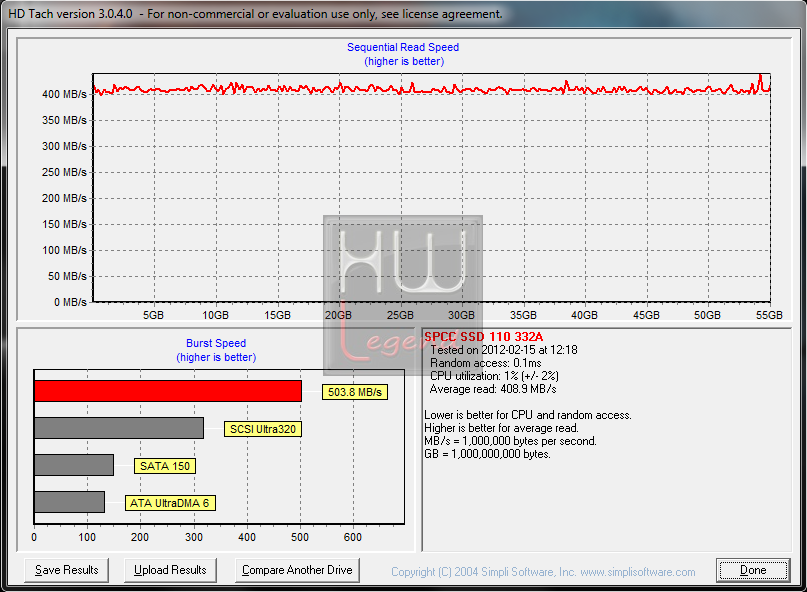Click the Lower is better for CPU note

click(528, 415)
